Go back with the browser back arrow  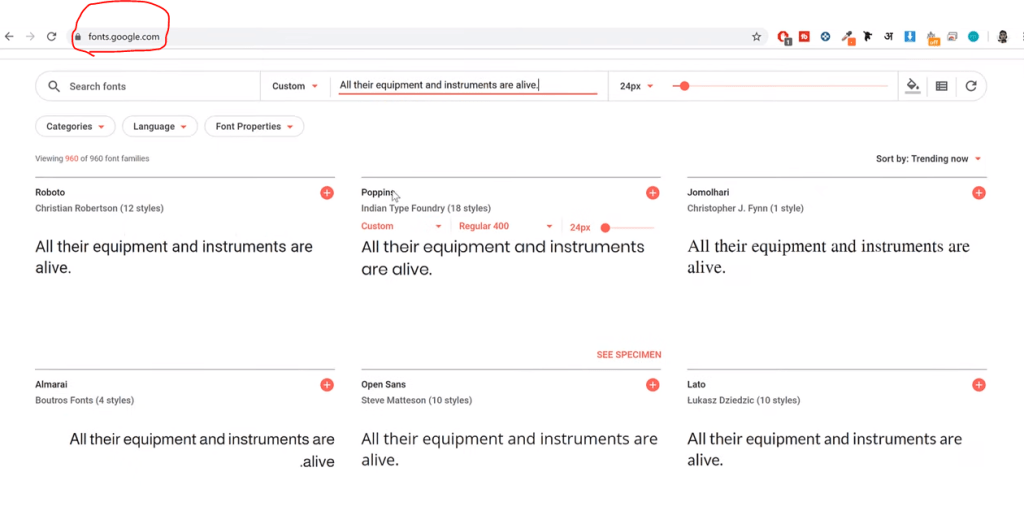pos(9,37)
